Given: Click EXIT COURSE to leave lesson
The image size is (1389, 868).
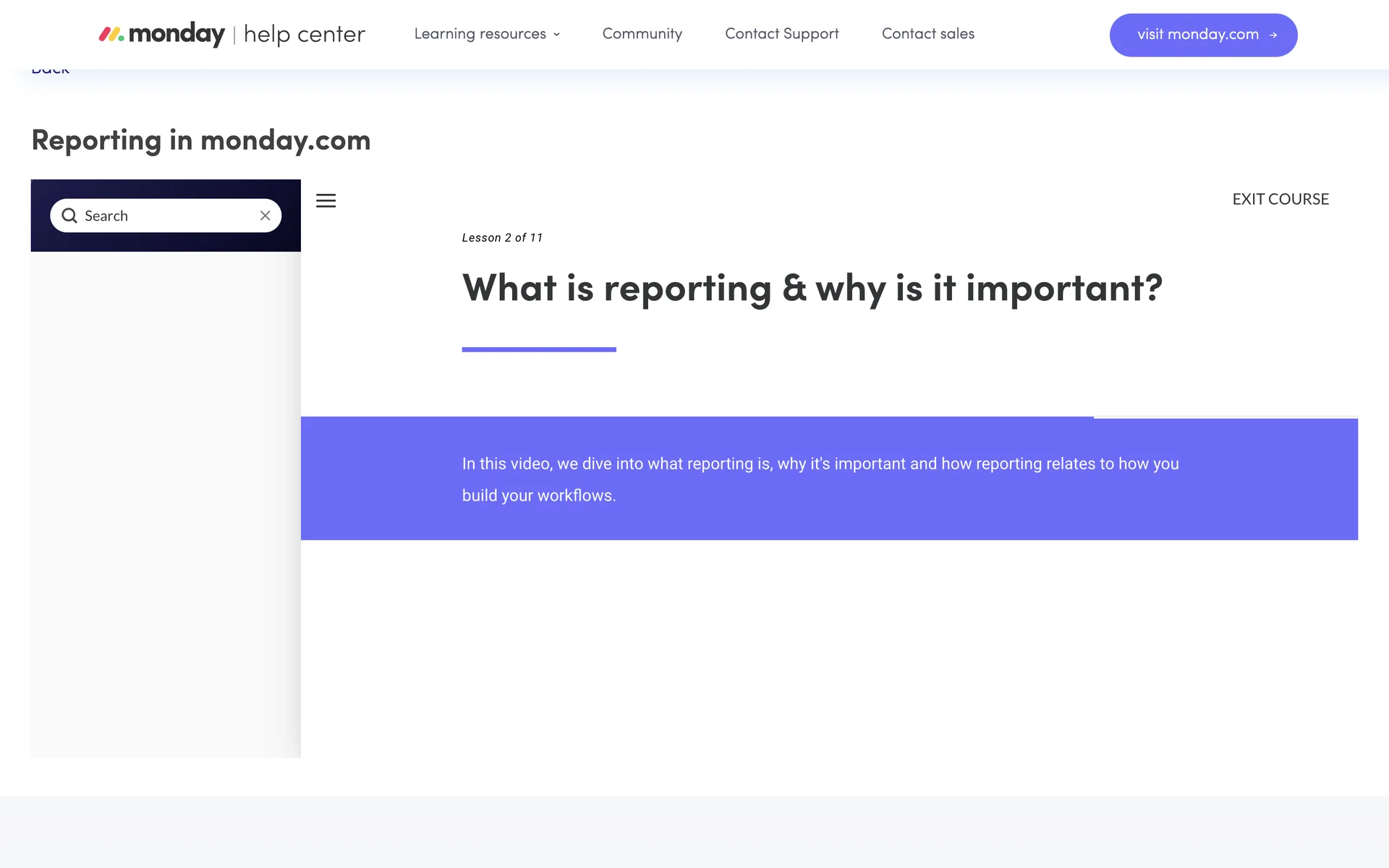Looking at the screenshot, I should 1280,199.
